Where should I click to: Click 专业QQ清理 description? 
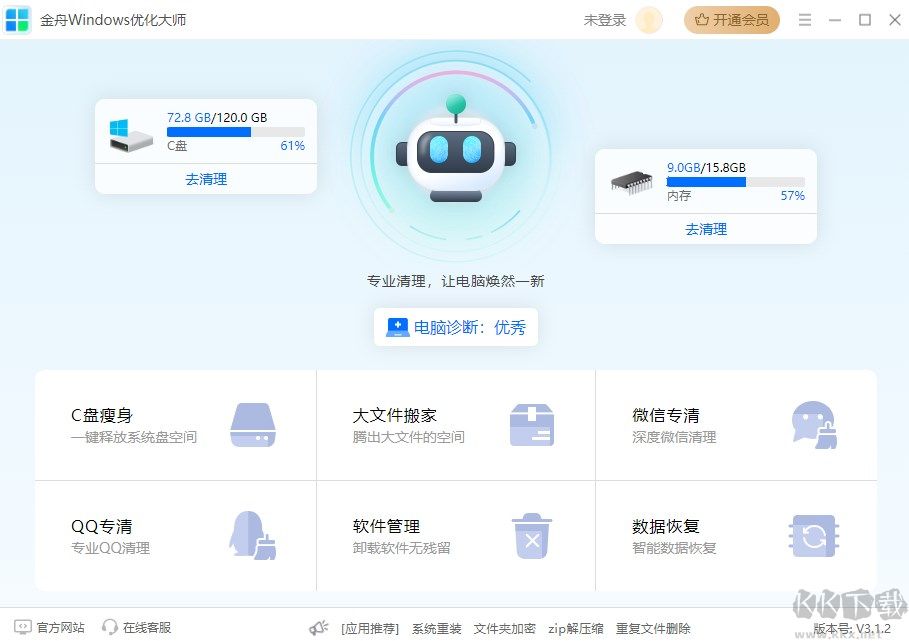click(x=110, y=548)
